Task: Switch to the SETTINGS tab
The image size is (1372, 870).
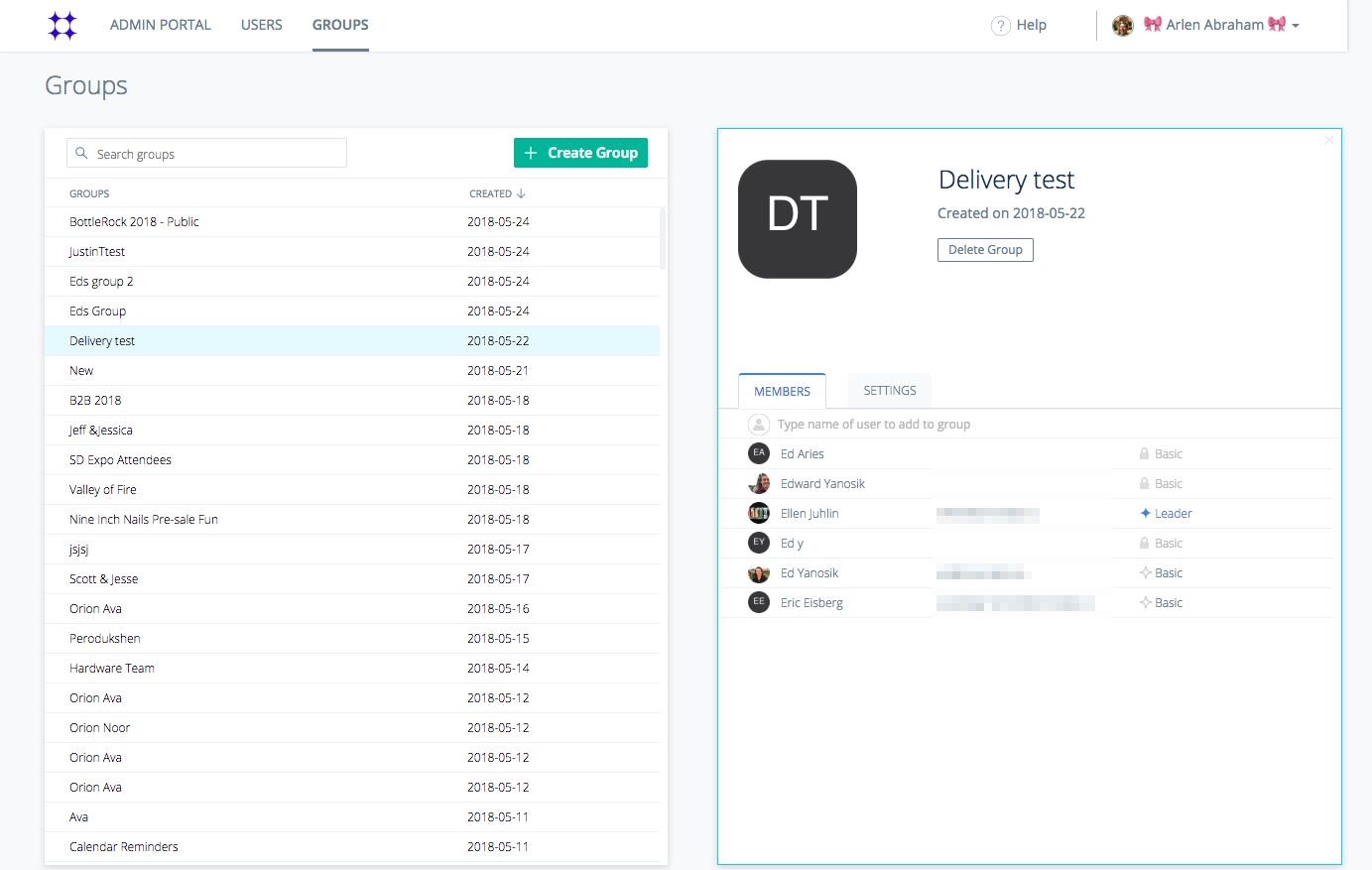Action: (889, 390)
